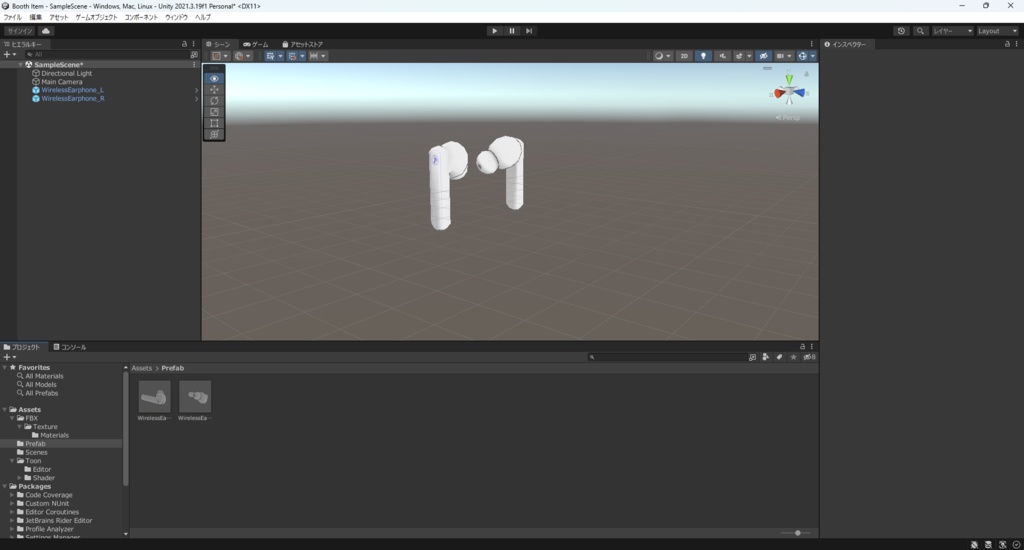Collapse the SampleScene hierarchy

20,64
